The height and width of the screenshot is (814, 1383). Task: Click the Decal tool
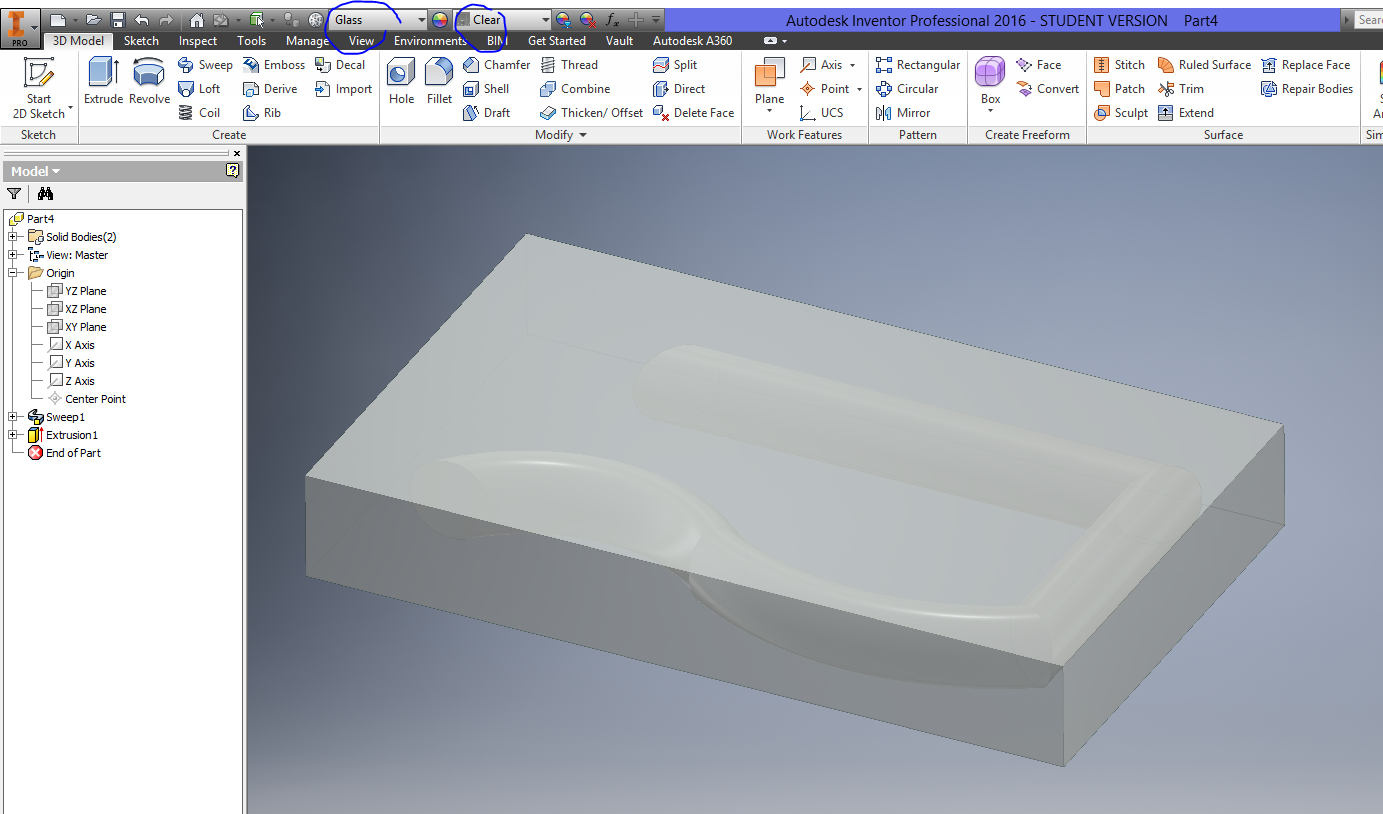point(340,65)
